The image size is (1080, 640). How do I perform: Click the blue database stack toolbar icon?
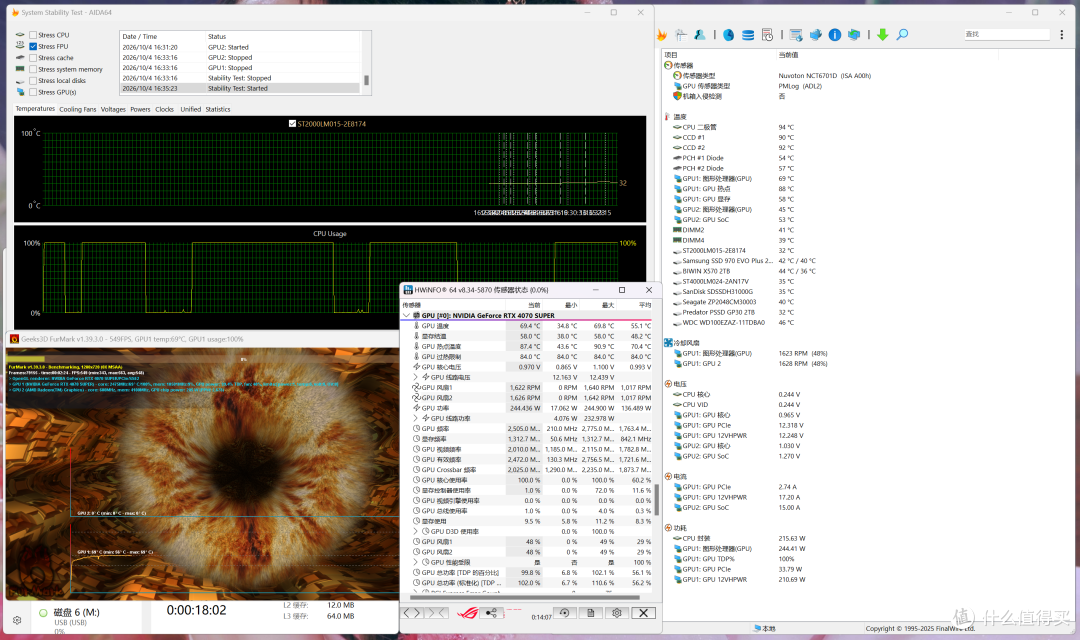pyautogui.click(x=748, y=34)
